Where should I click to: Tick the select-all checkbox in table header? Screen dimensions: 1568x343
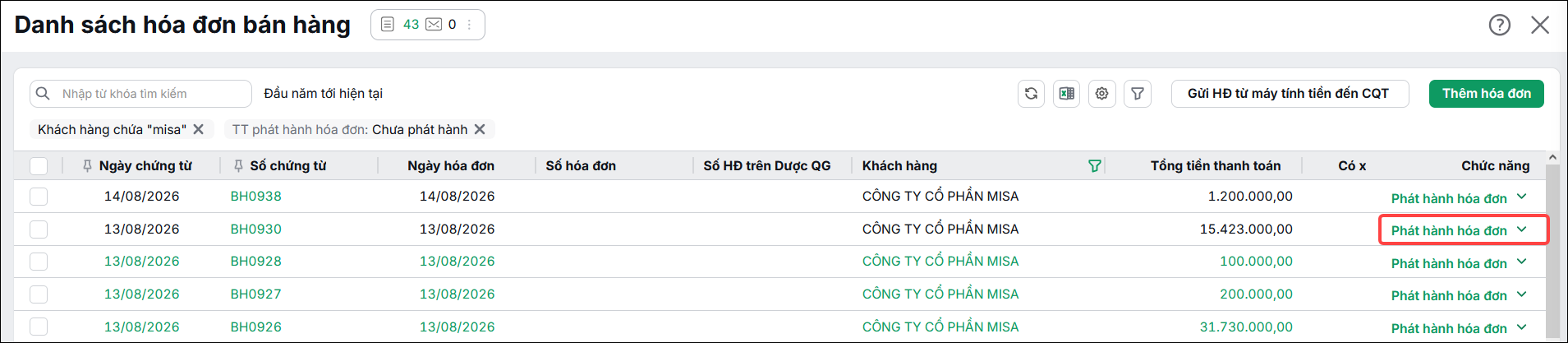pos(39,166)
